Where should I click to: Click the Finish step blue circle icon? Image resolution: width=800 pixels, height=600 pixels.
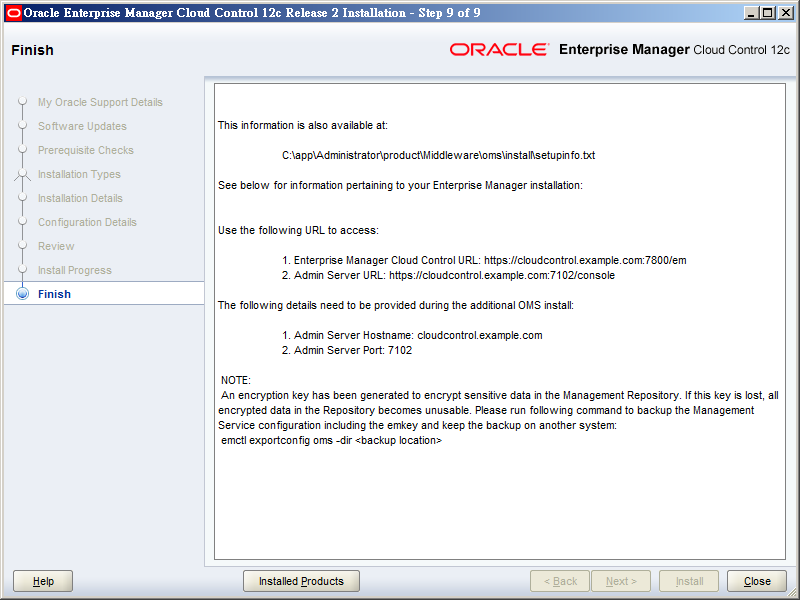pyautogui.click(x=22, y=294)
